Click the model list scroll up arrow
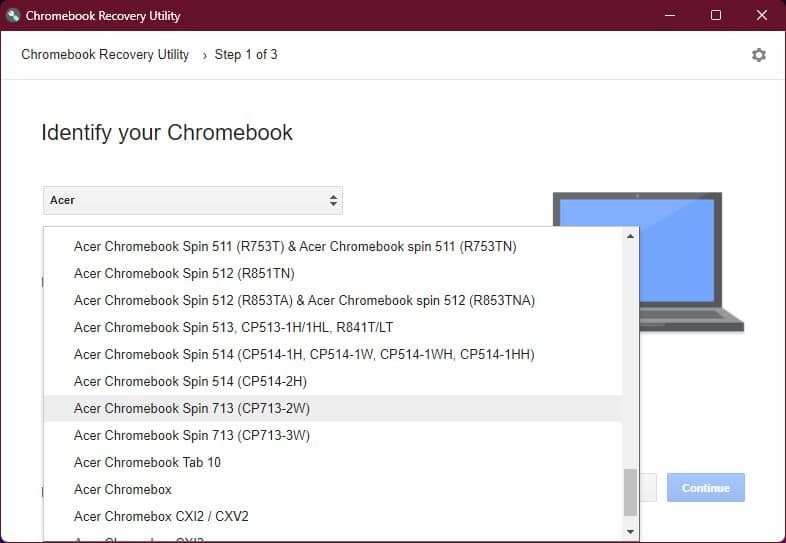 (x=631, y=236)
